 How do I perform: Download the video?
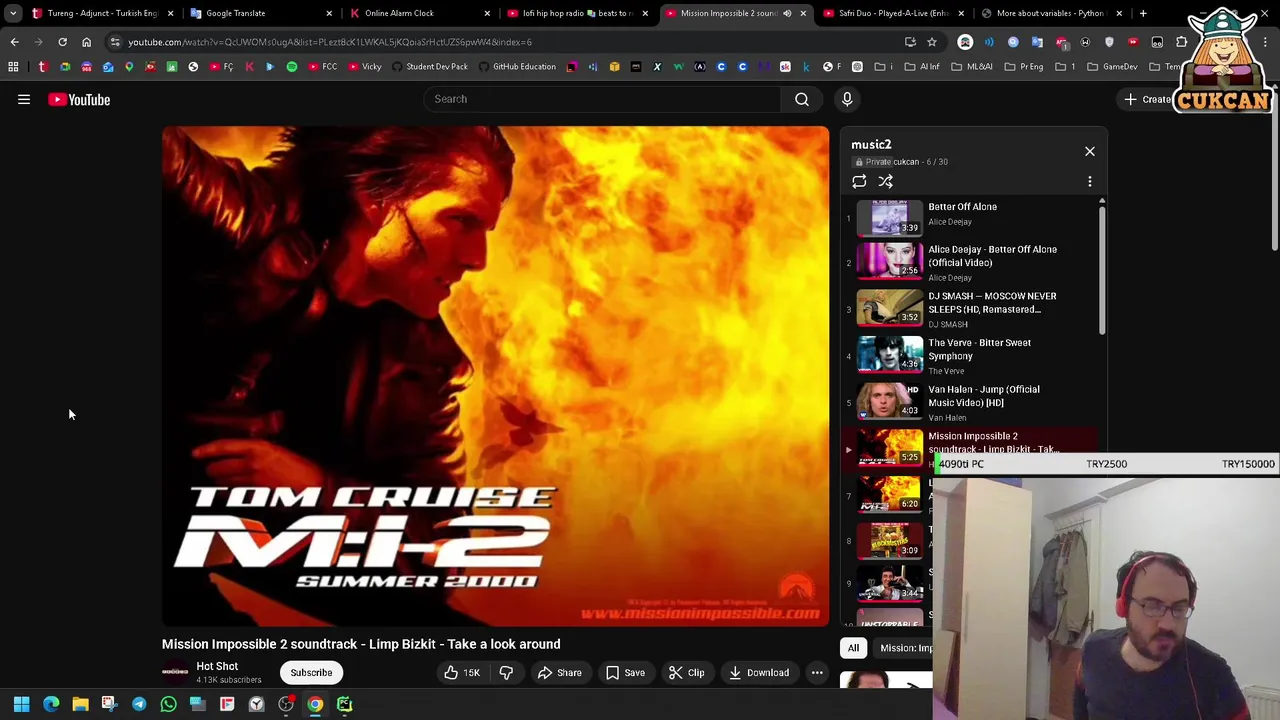click(758, 672)
